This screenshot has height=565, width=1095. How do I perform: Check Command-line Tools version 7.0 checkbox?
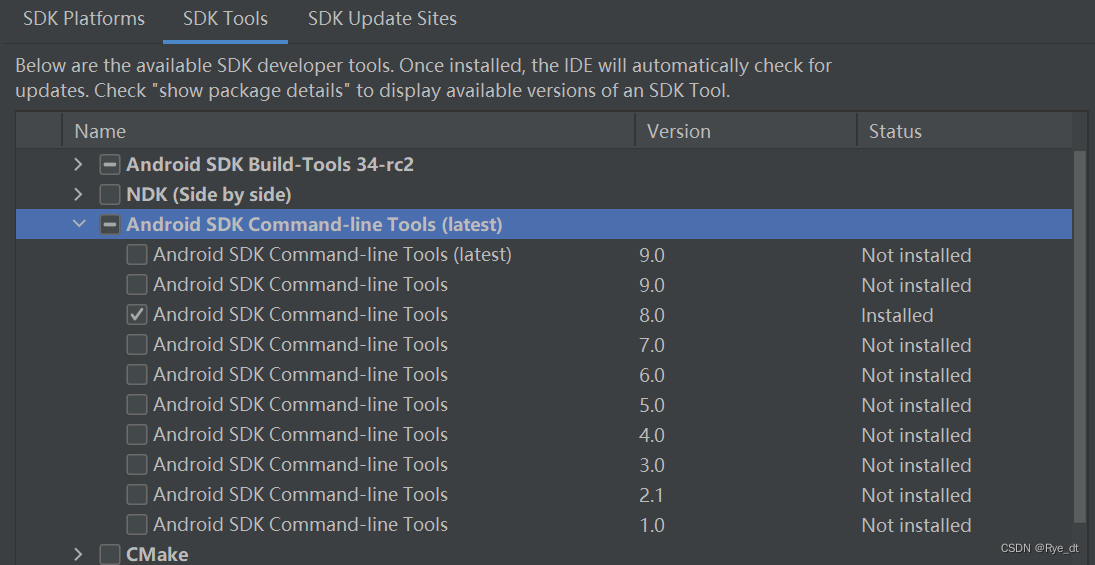click(x=137, y=345)
